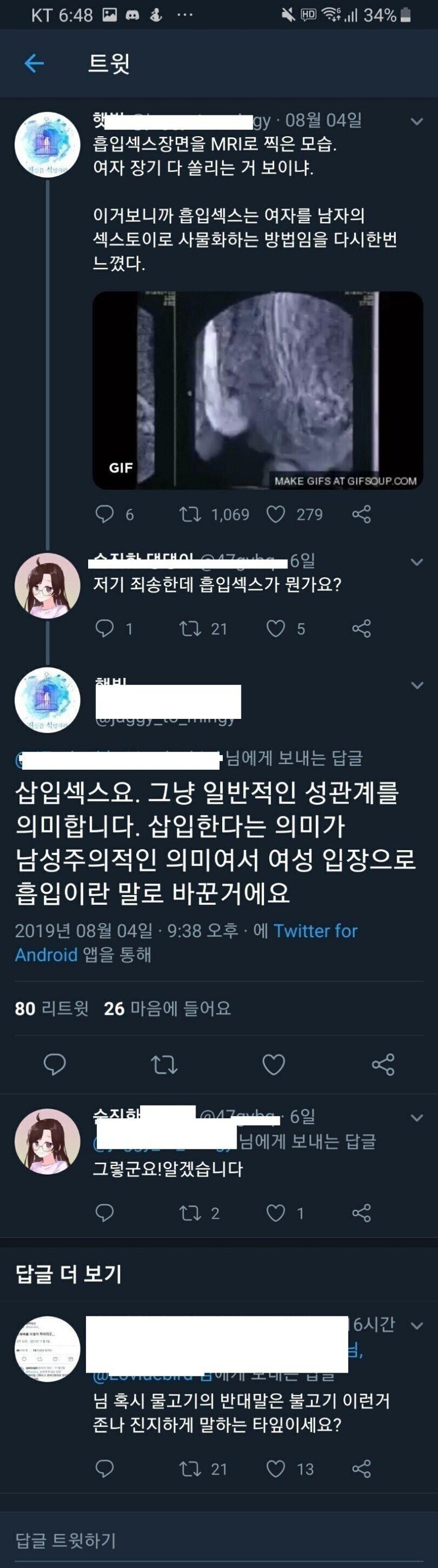Retweet the first tweet with 1,069 retweets
The image size is (438, 1568).
pyautogui.click(x=190, y=514)
